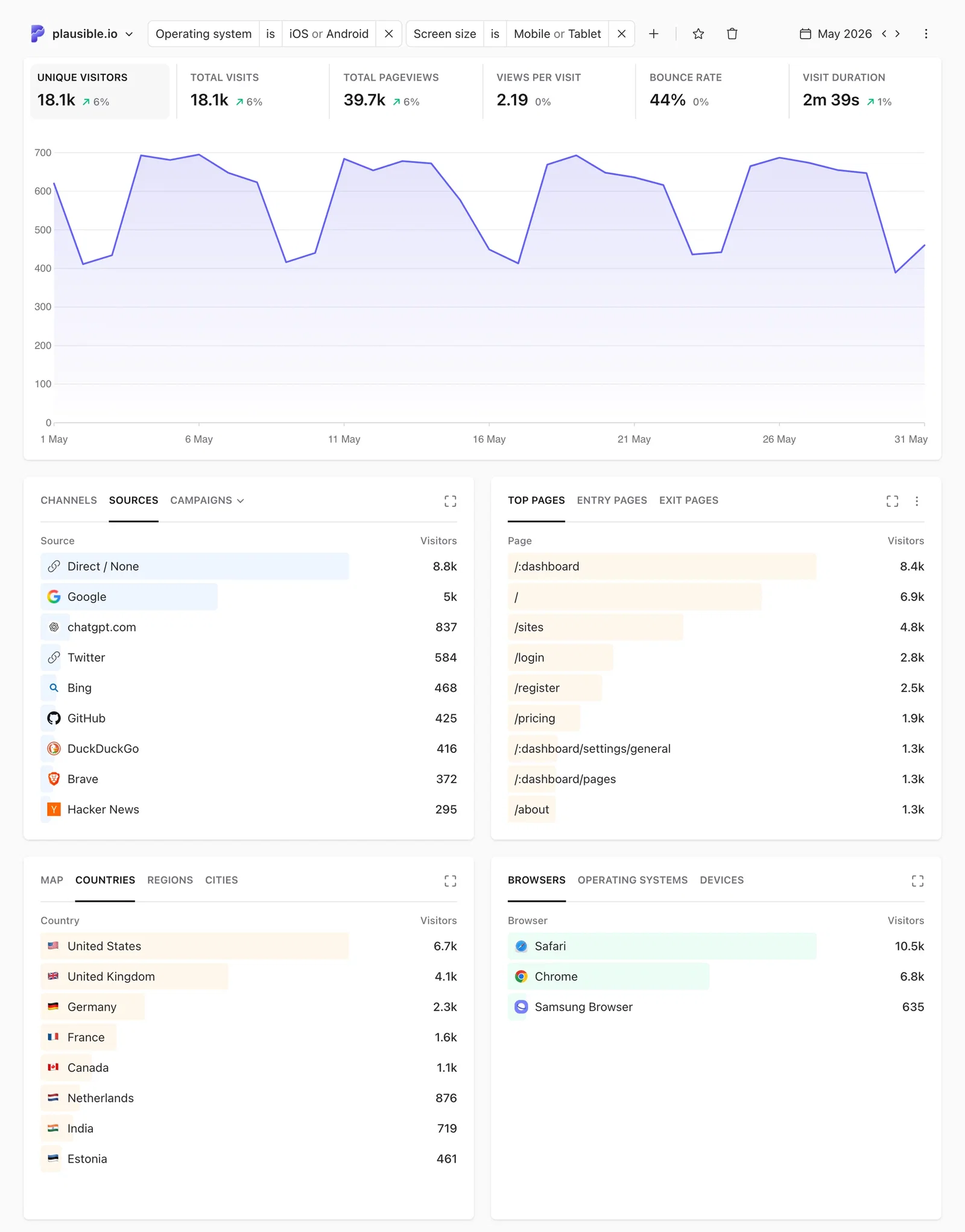Screen dimensions: 965x1232
Task: Filter by the /pricing page
Action: click(x=716, y=718)
